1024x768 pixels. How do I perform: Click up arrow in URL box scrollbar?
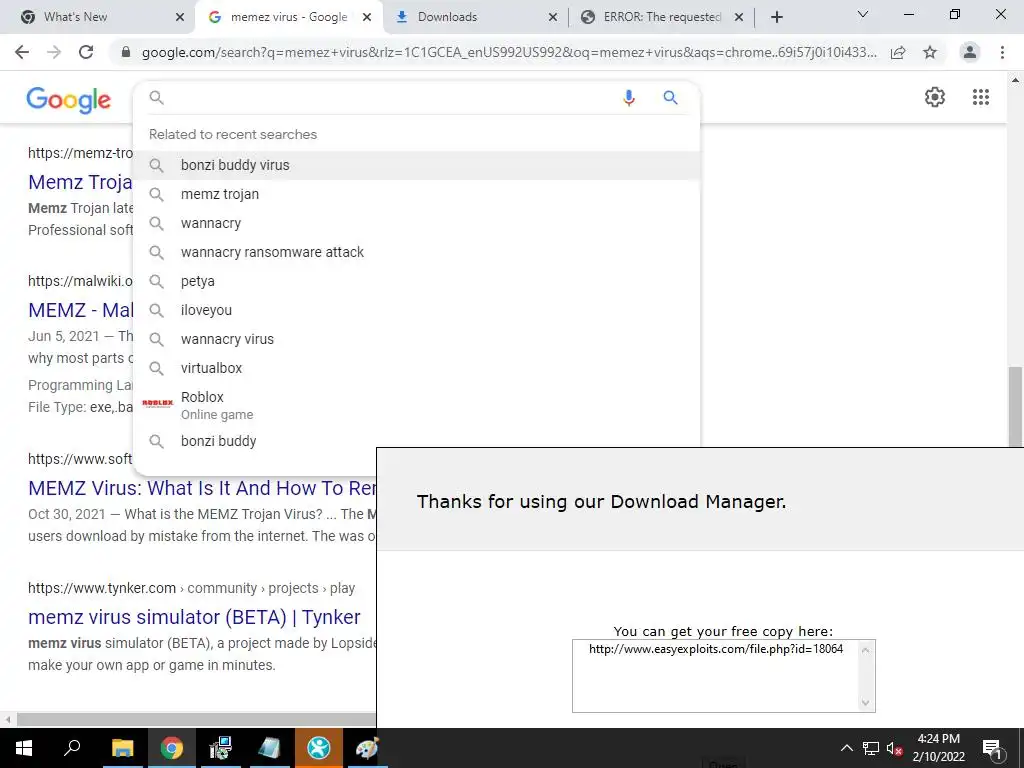pos(866,650)
